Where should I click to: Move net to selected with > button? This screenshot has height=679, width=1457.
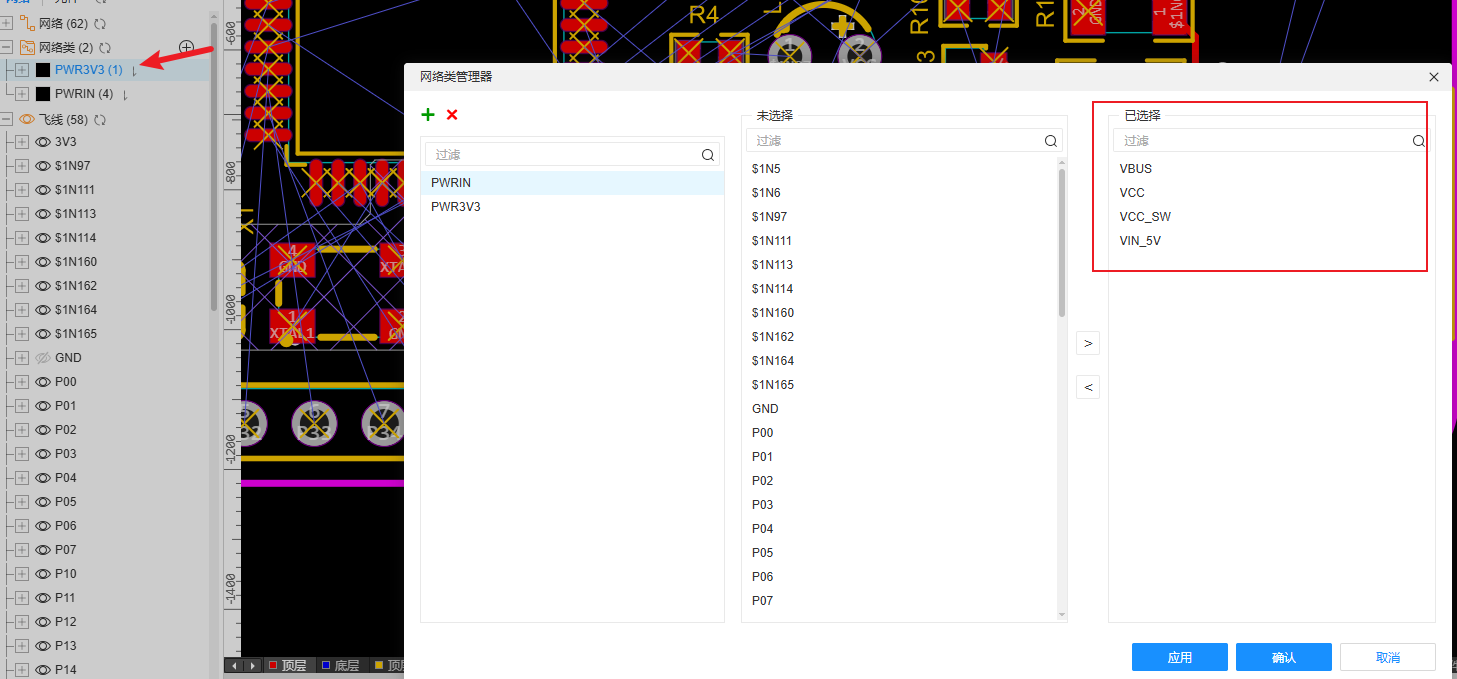point(1088,343)
